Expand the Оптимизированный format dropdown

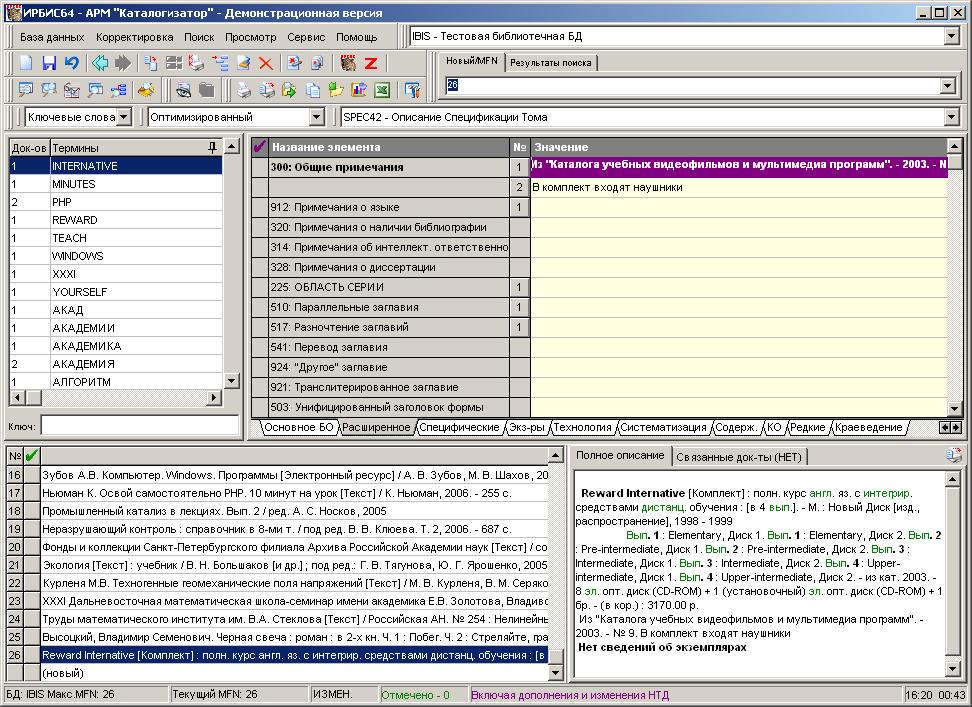(316, 117)
